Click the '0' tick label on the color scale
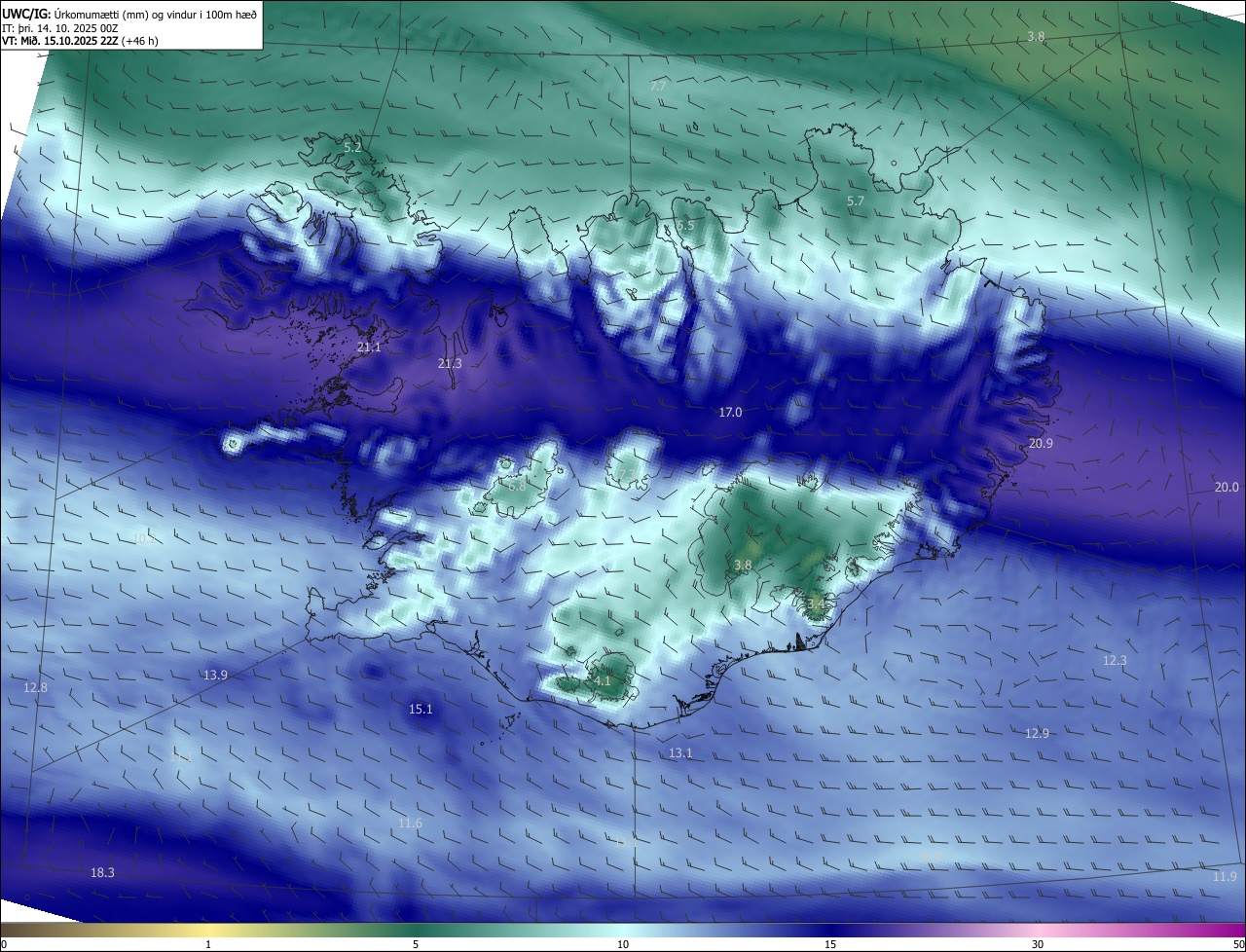The image size is (1246, 952). 4,944
